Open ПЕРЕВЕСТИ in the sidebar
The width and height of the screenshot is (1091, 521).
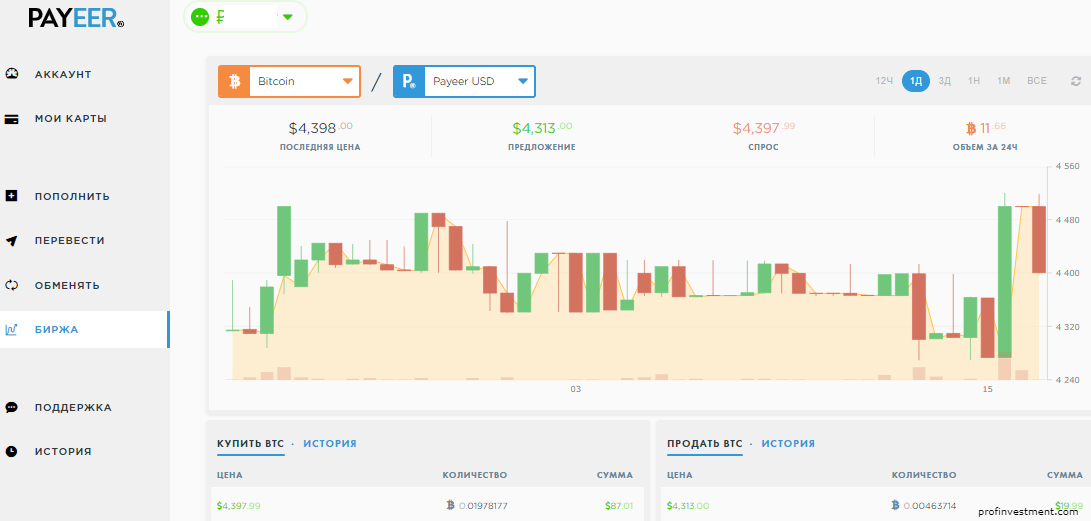(70, 241)
